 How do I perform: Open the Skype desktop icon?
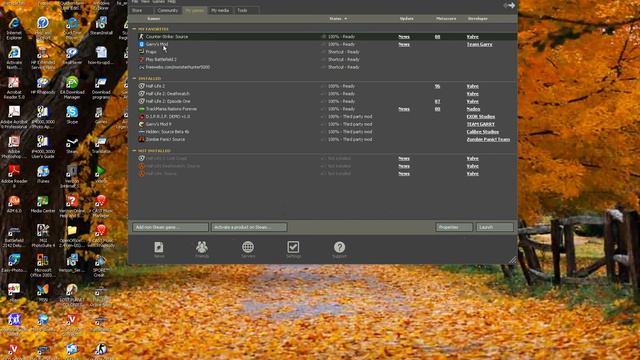point(72,112)
